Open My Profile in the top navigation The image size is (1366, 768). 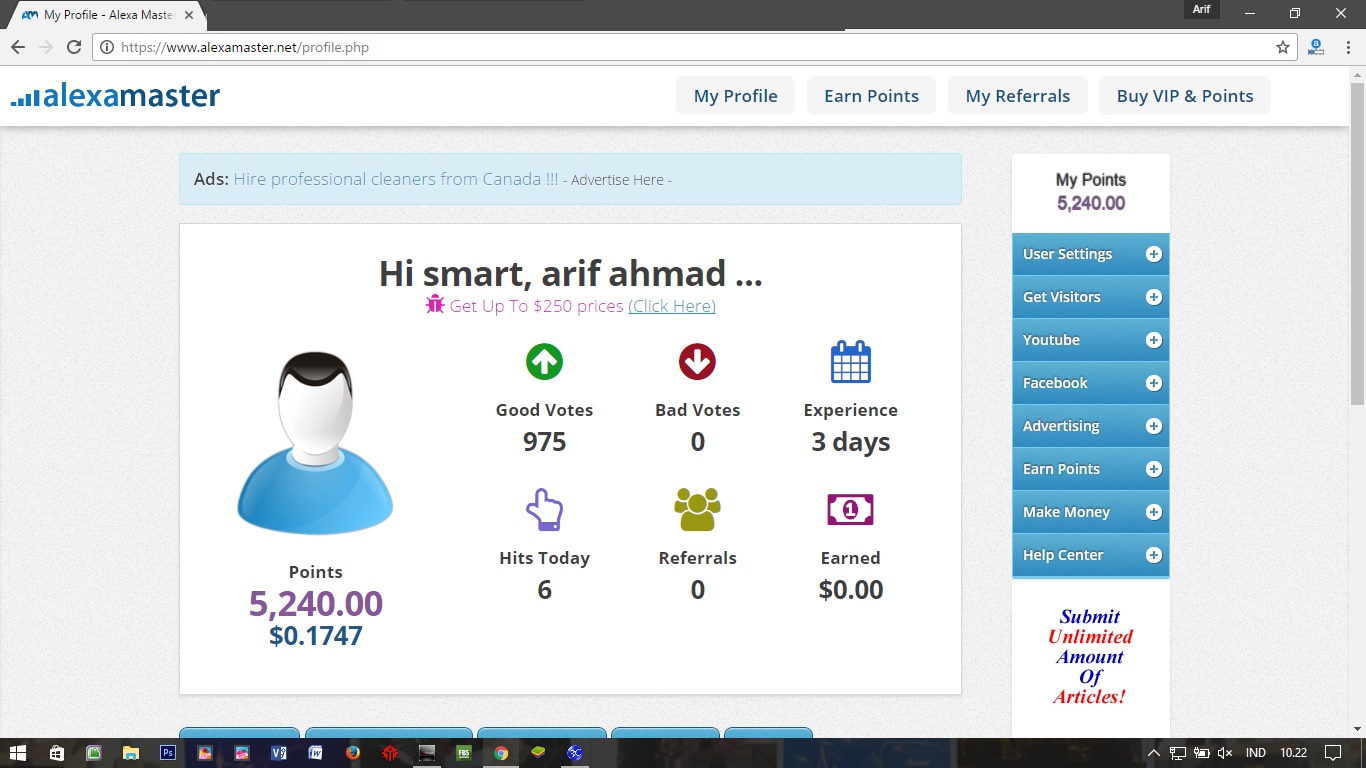pos(735,96)
